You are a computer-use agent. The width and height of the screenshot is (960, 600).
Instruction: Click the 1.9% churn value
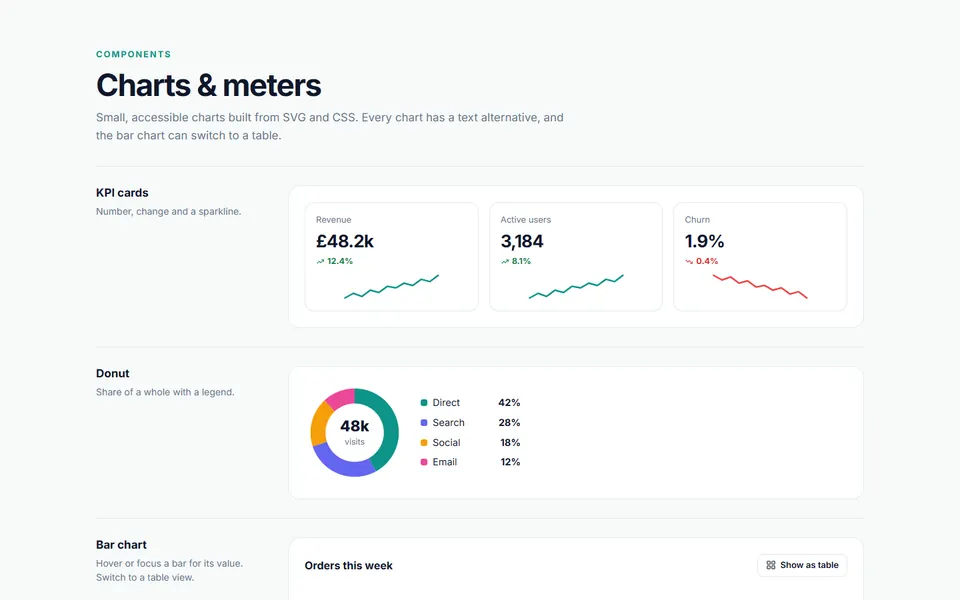(704, 241)
